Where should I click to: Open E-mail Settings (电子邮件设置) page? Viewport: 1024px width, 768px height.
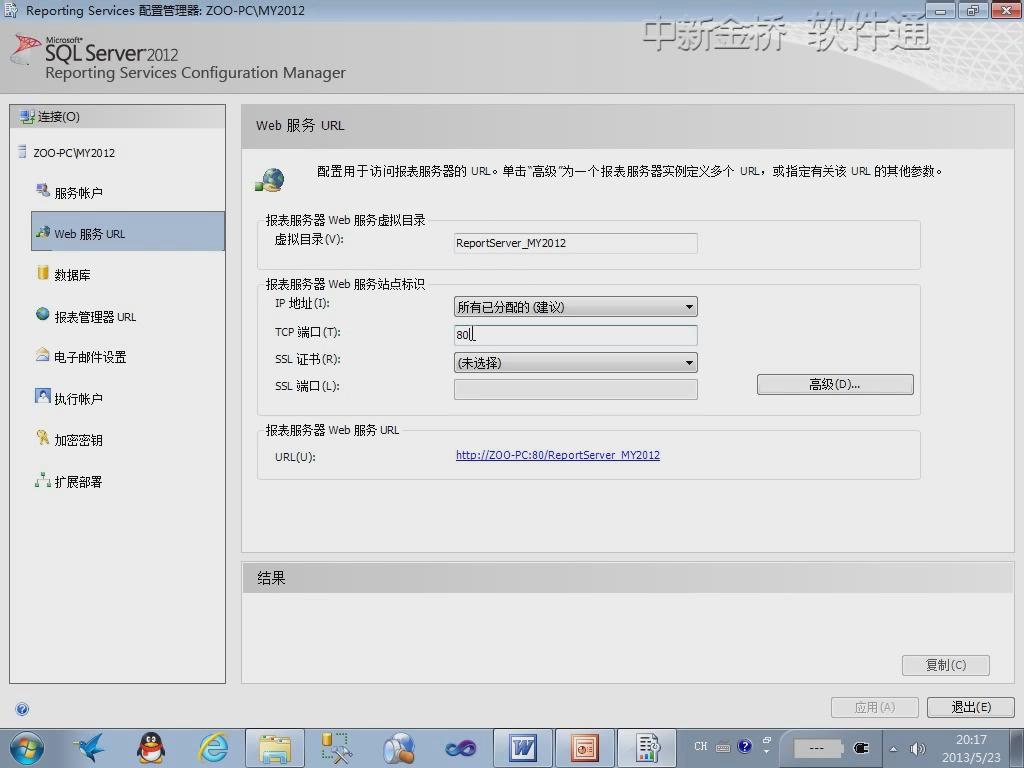coord(90,357)
